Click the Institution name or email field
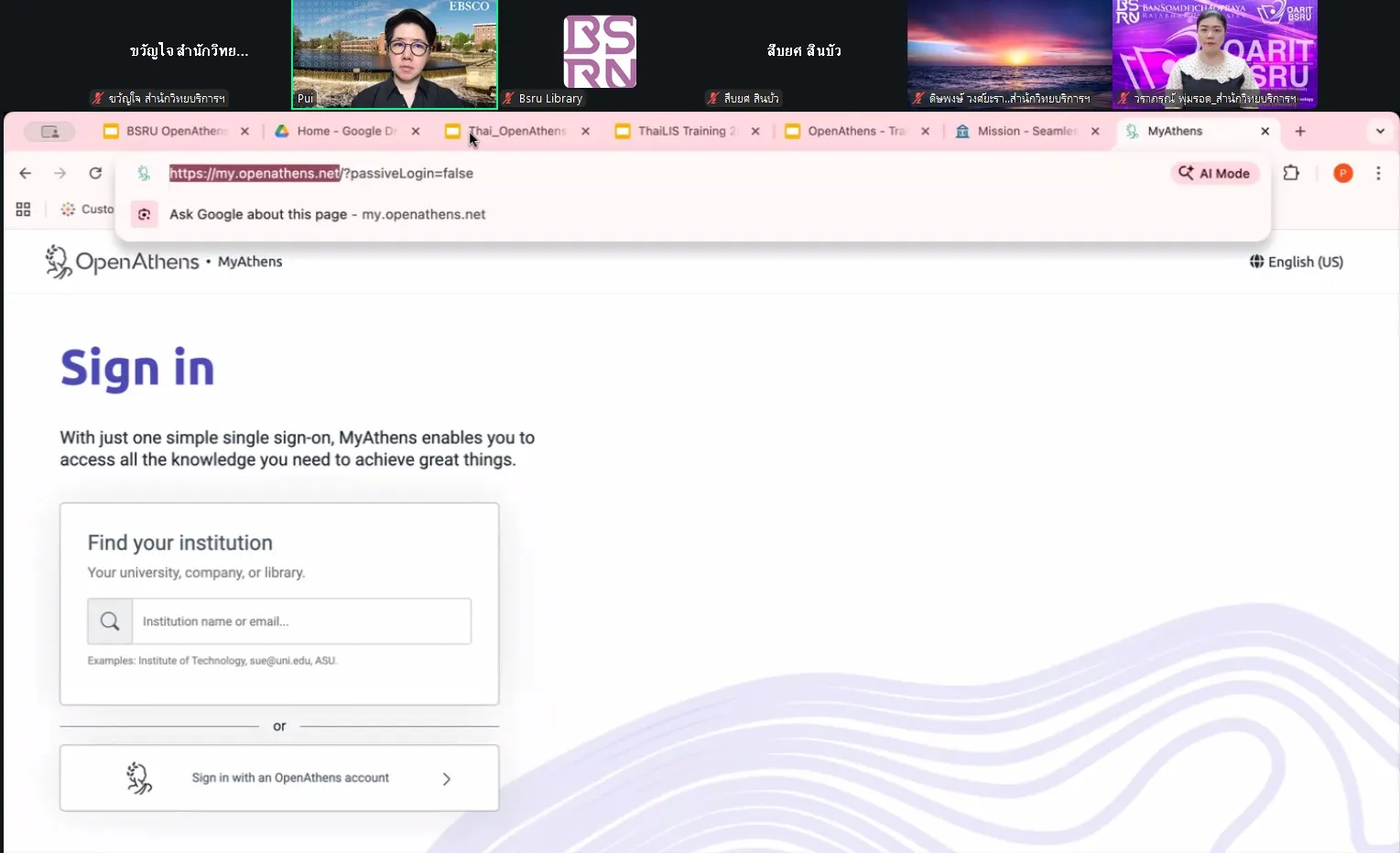The width and height of the screenshot is (1400, 853). pos(302,621)
